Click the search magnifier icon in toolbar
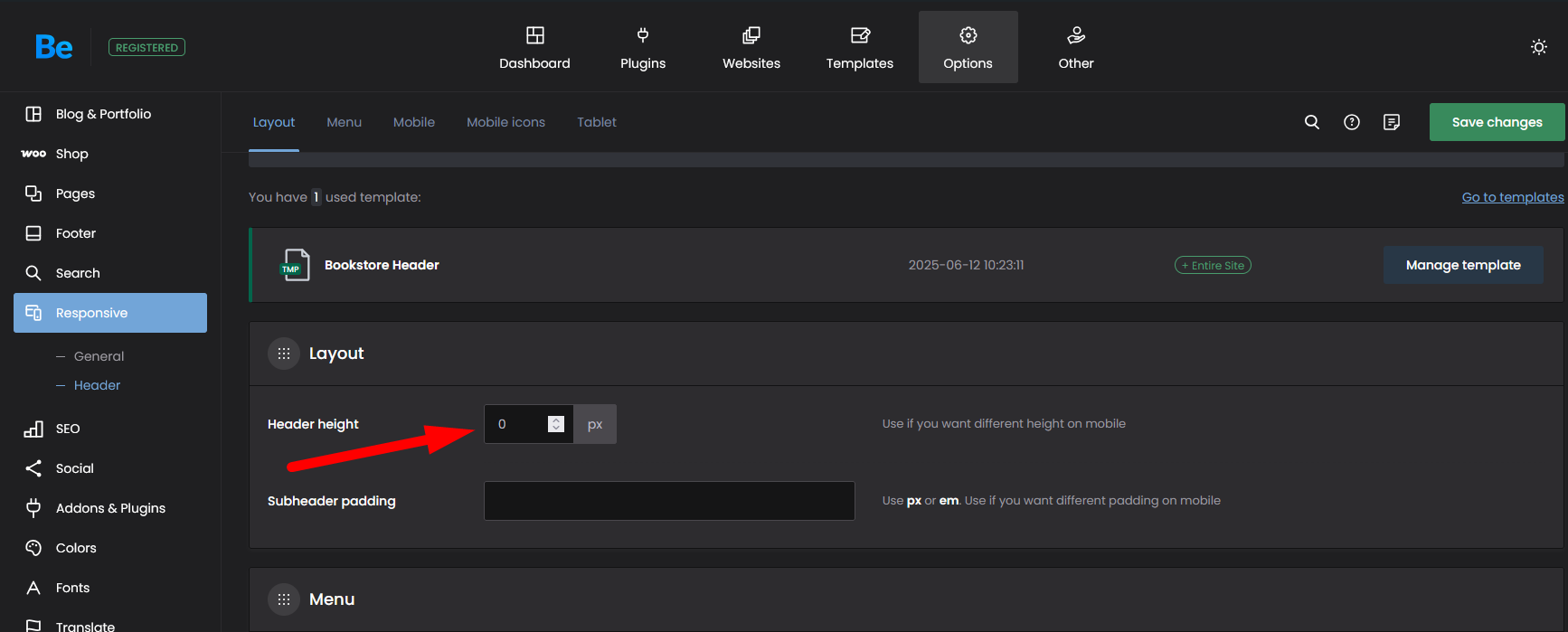This screenshot has height=632, width=1568. pos(1311,122)
